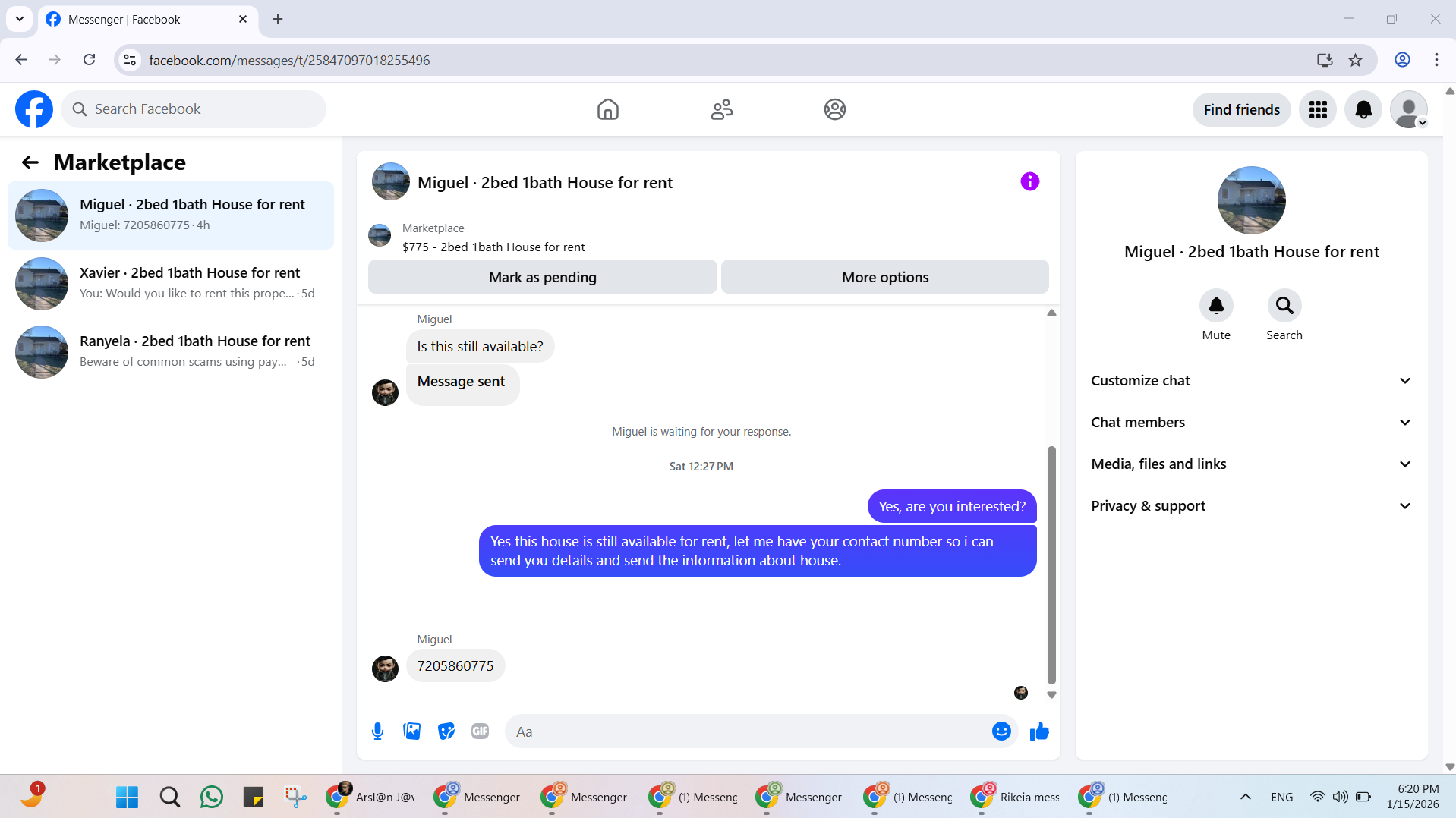
Task: Attach a photo with the image icon
Action: (x=411, y=731)
